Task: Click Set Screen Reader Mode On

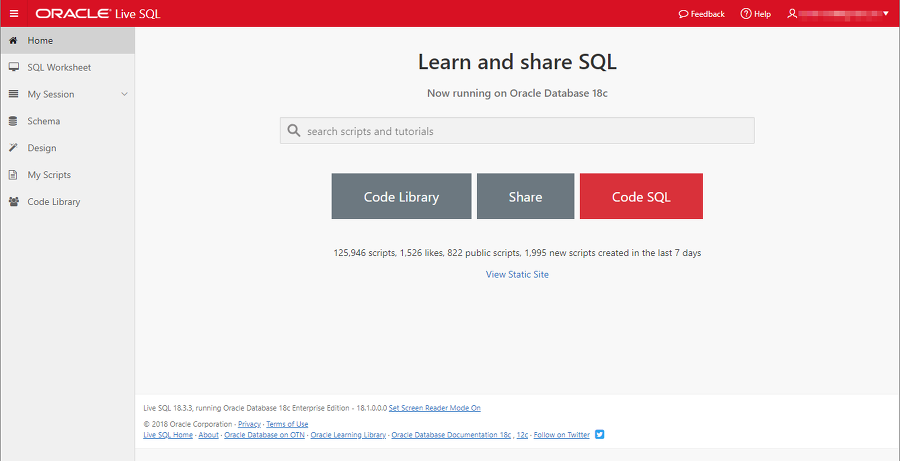Action: [435, 408]
